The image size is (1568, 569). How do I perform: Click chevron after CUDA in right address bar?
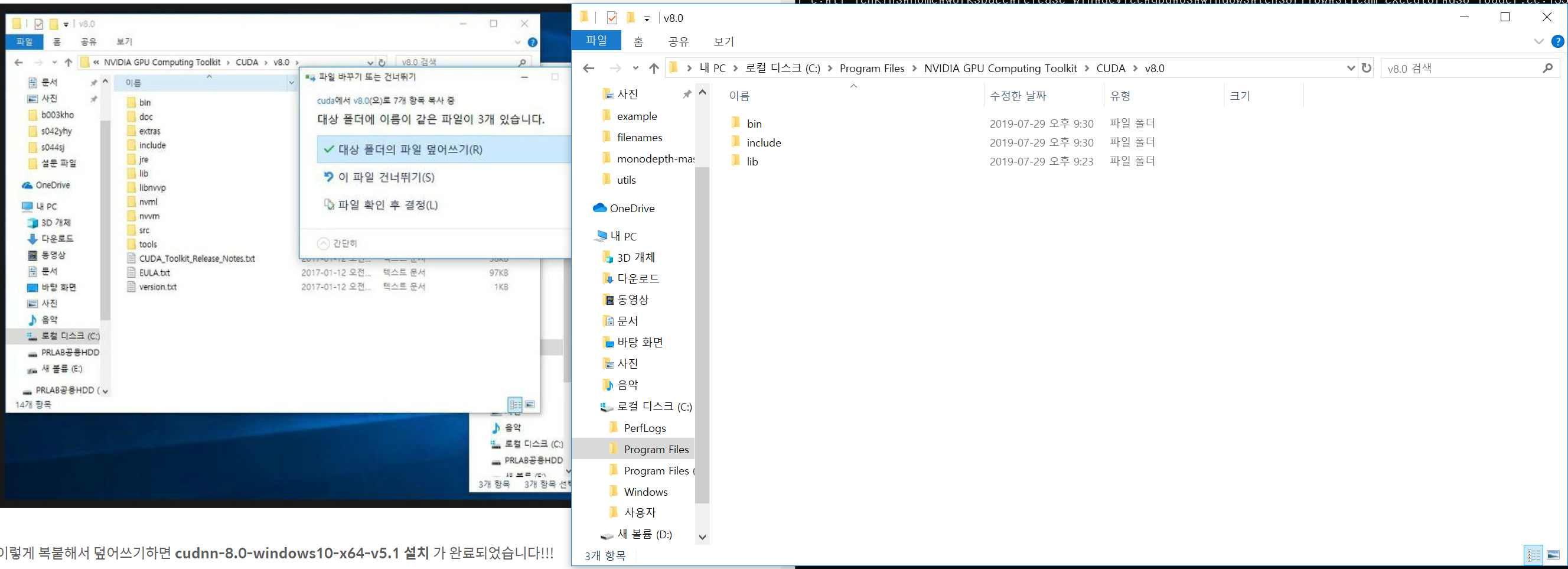pyautogui.click(x=1135, y=68)
